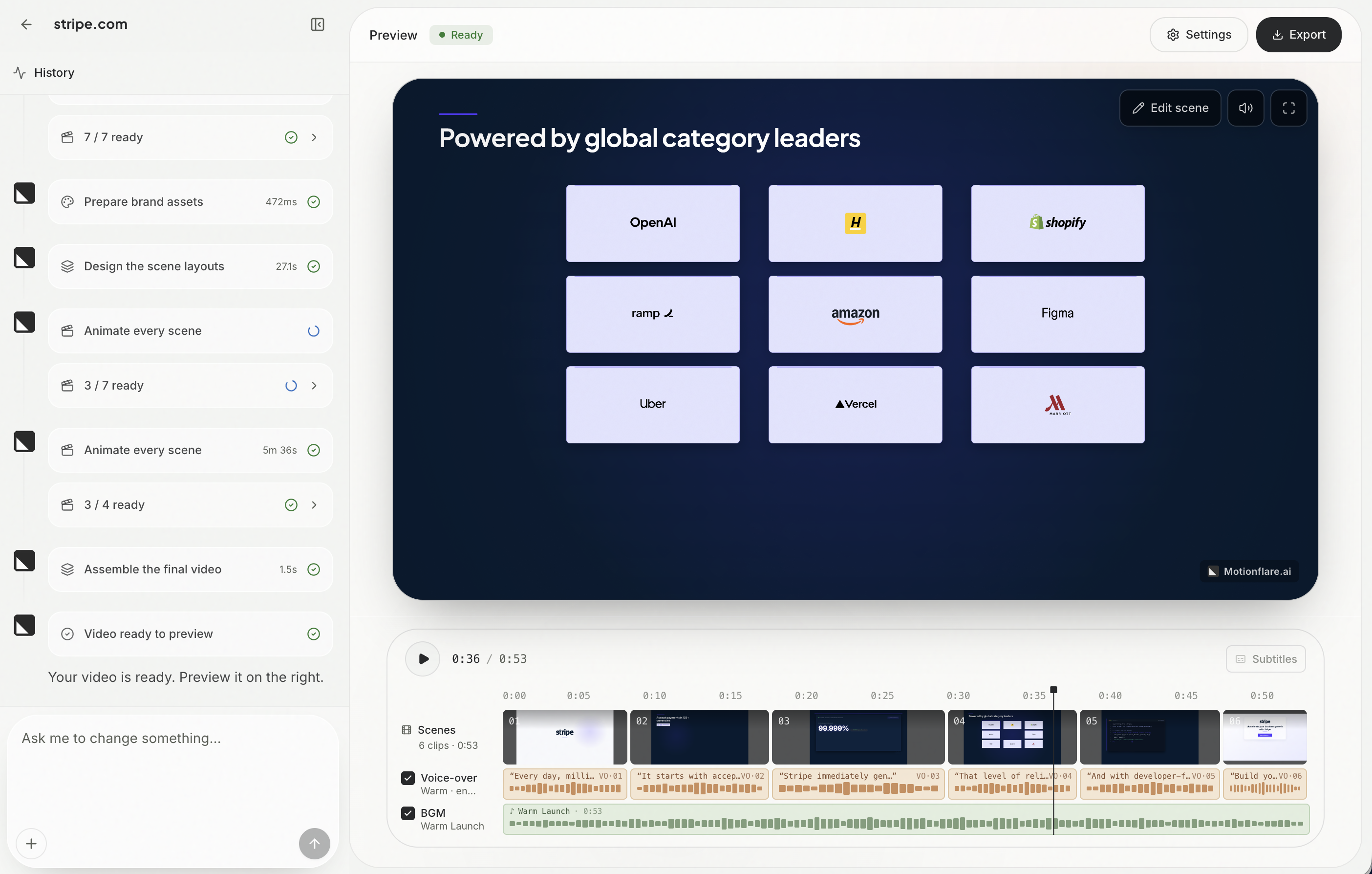Click the layers icon on Design the scene layouts
Viewport: 1372px width, 874px height.
point(67,266)
